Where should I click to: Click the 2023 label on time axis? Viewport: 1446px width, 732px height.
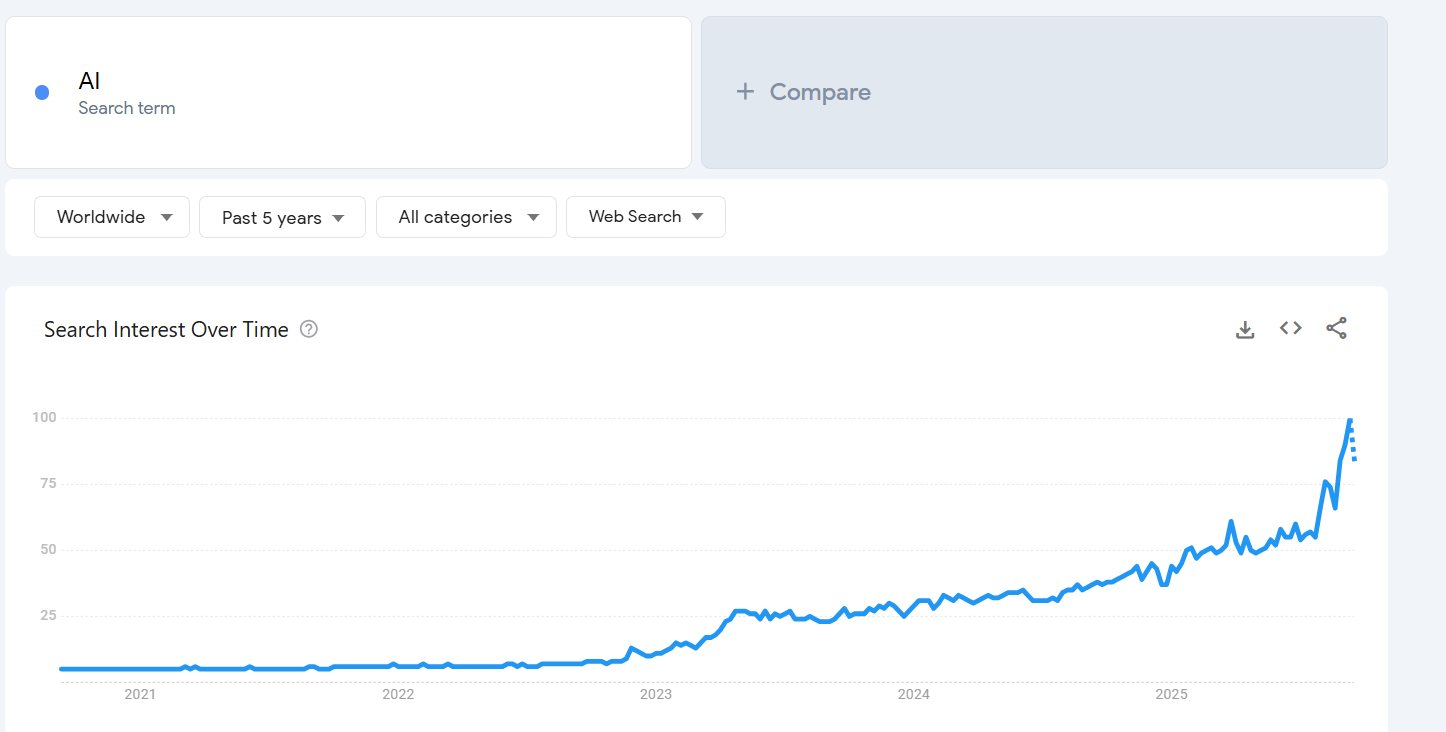pos(656,694)
